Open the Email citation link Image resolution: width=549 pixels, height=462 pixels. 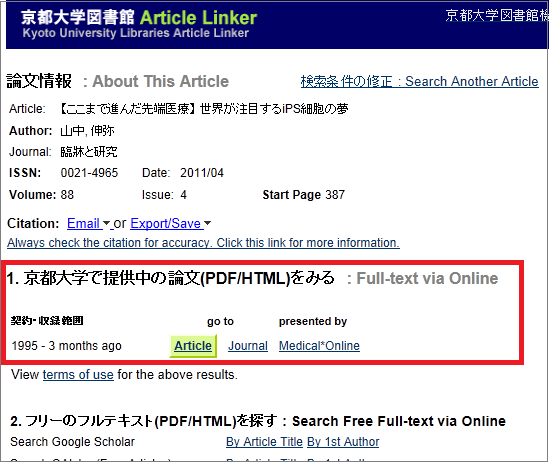(x=83, y=223)
